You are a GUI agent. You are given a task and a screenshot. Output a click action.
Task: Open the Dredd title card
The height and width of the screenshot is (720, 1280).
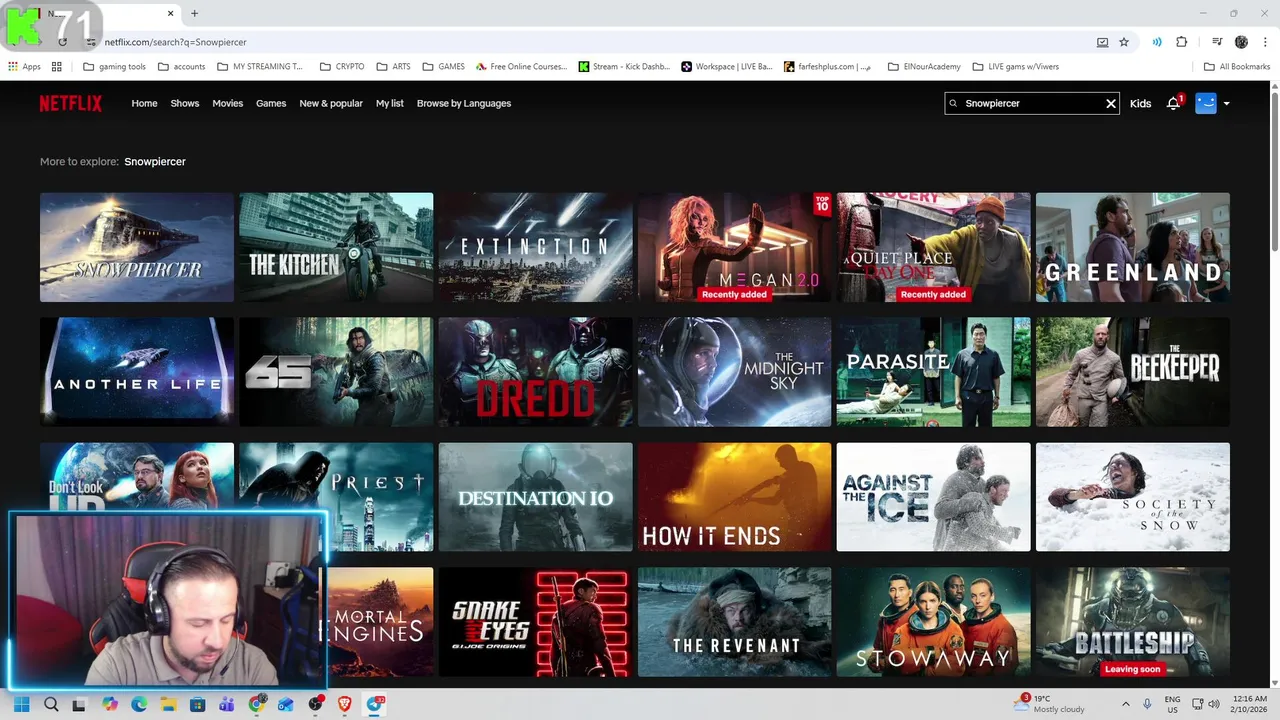point(535,372)
